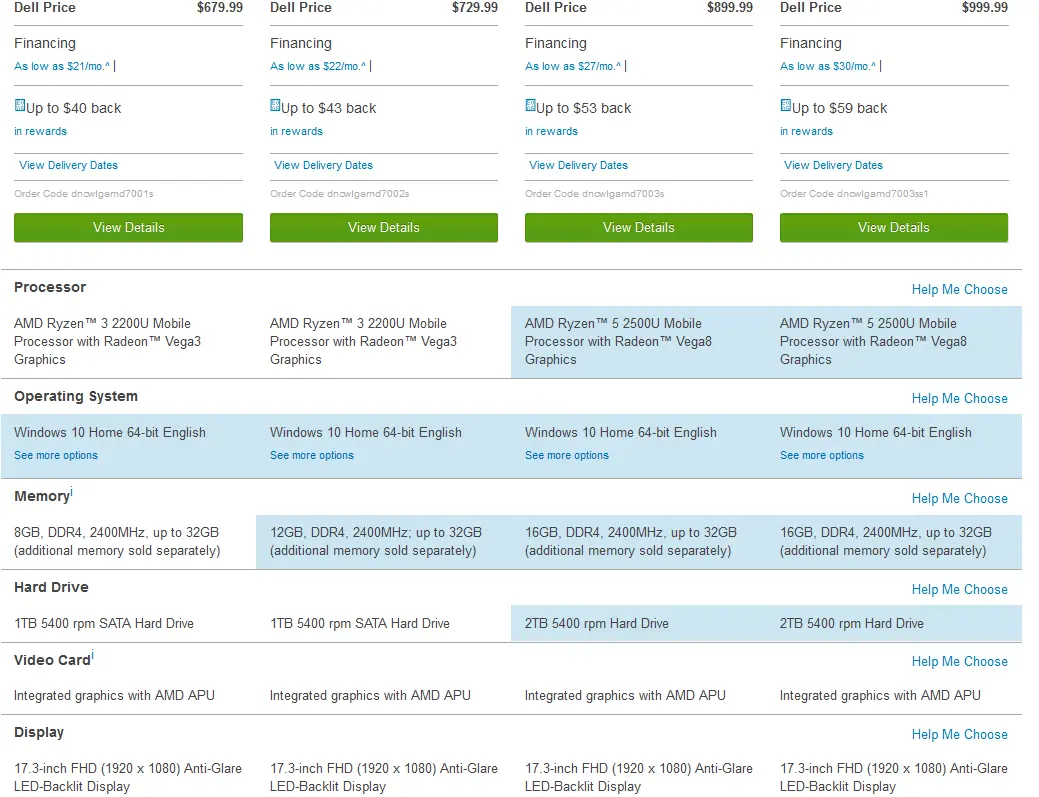Click Display section heading

(x=39, y=732)
